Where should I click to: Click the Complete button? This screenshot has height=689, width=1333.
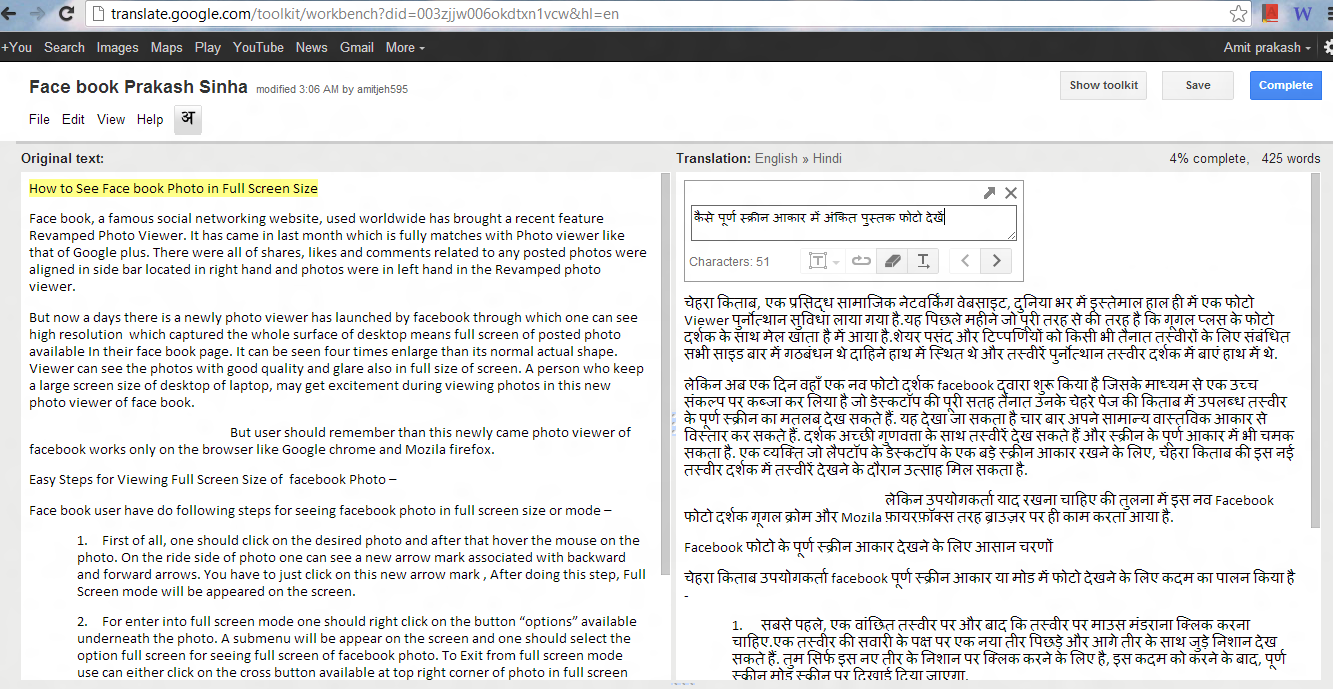click(1285, 85)
